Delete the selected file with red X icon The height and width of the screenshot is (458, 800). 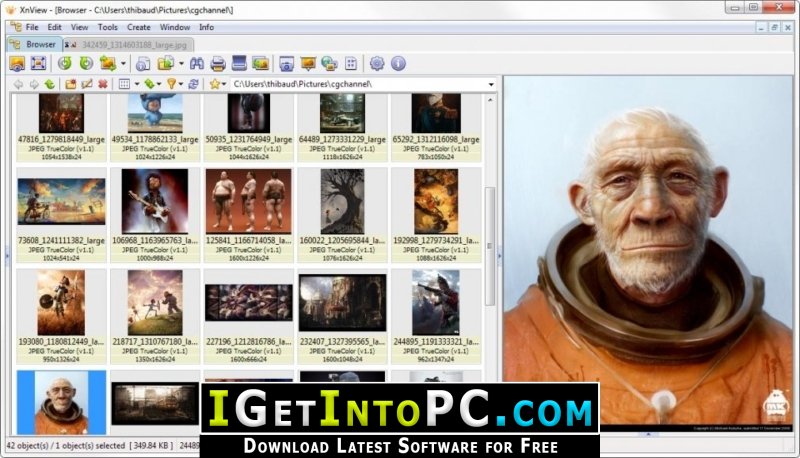(x=103, y=84)
